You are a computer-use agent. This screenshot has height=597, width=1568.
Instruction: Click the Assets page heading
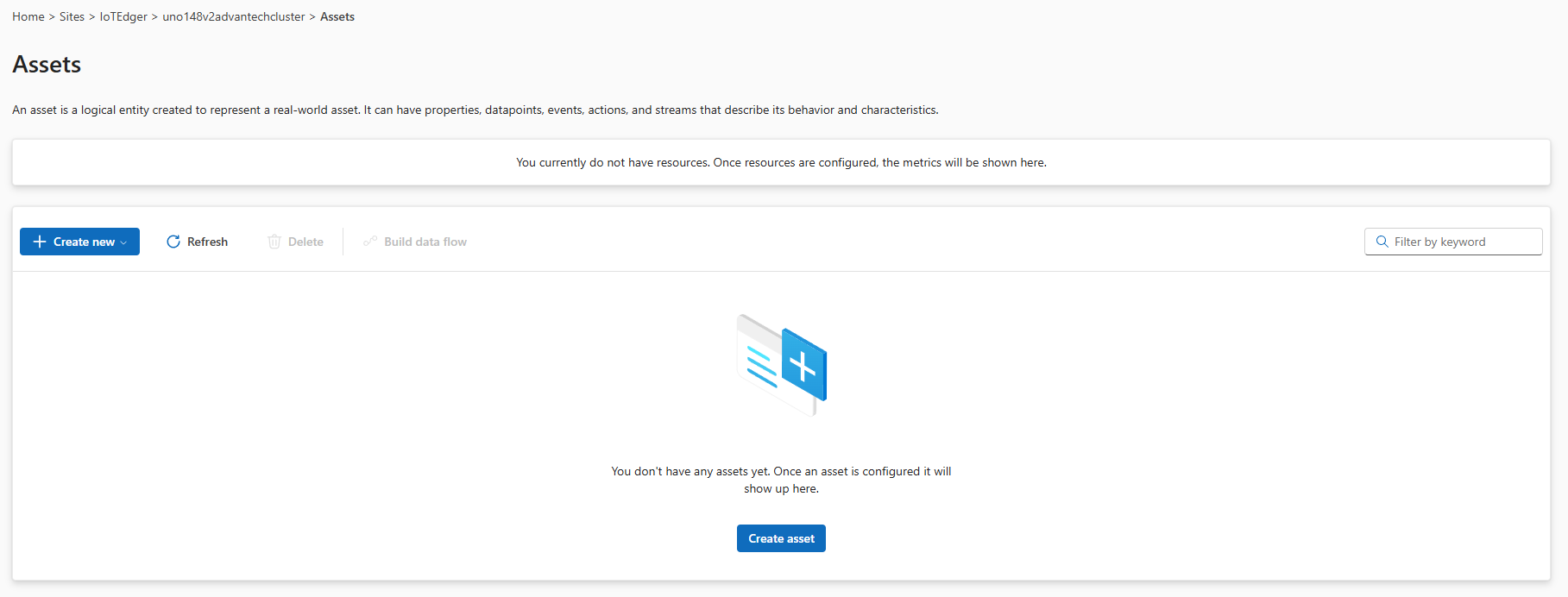click(x=47, y=65)
